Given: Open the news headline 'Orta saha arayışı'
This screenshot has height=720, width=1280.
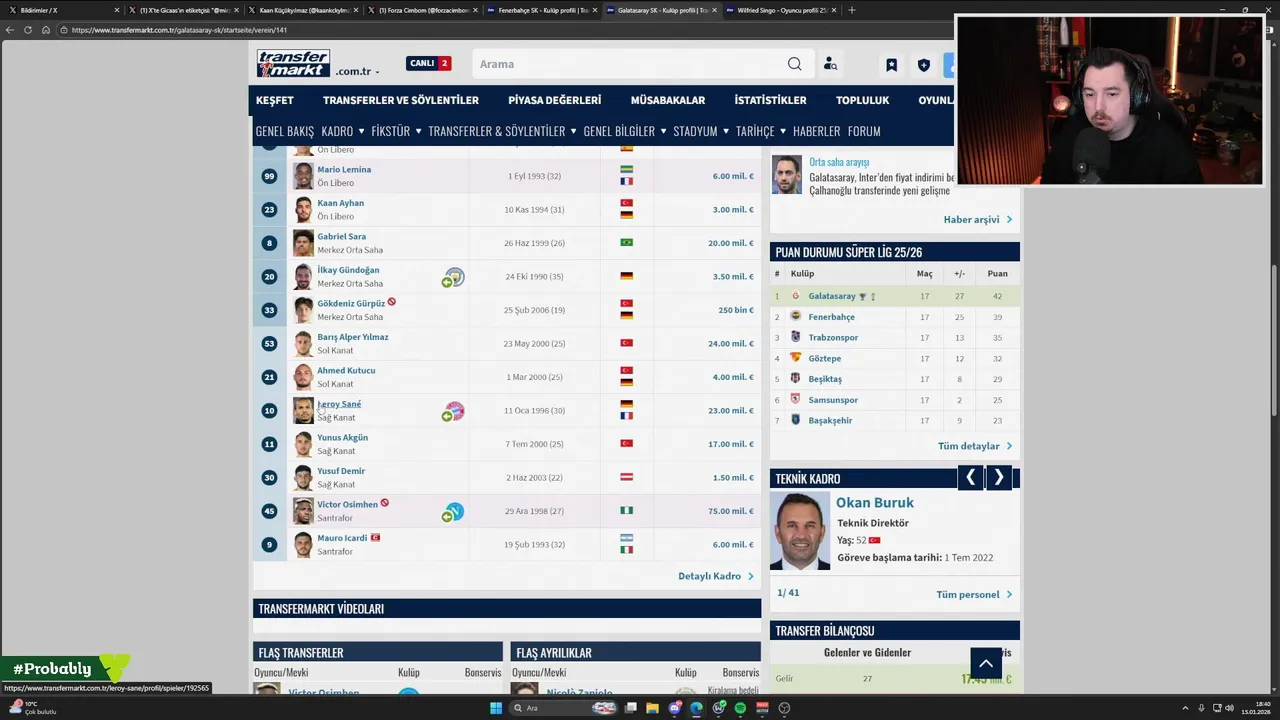Looking at the screenshot, I should 839,162.
